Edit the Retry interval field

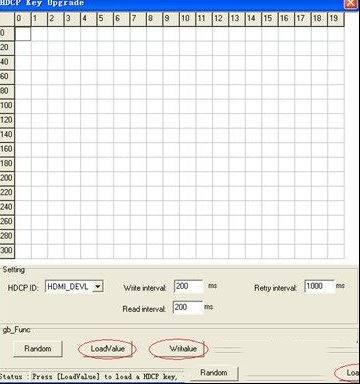(319, 287)
